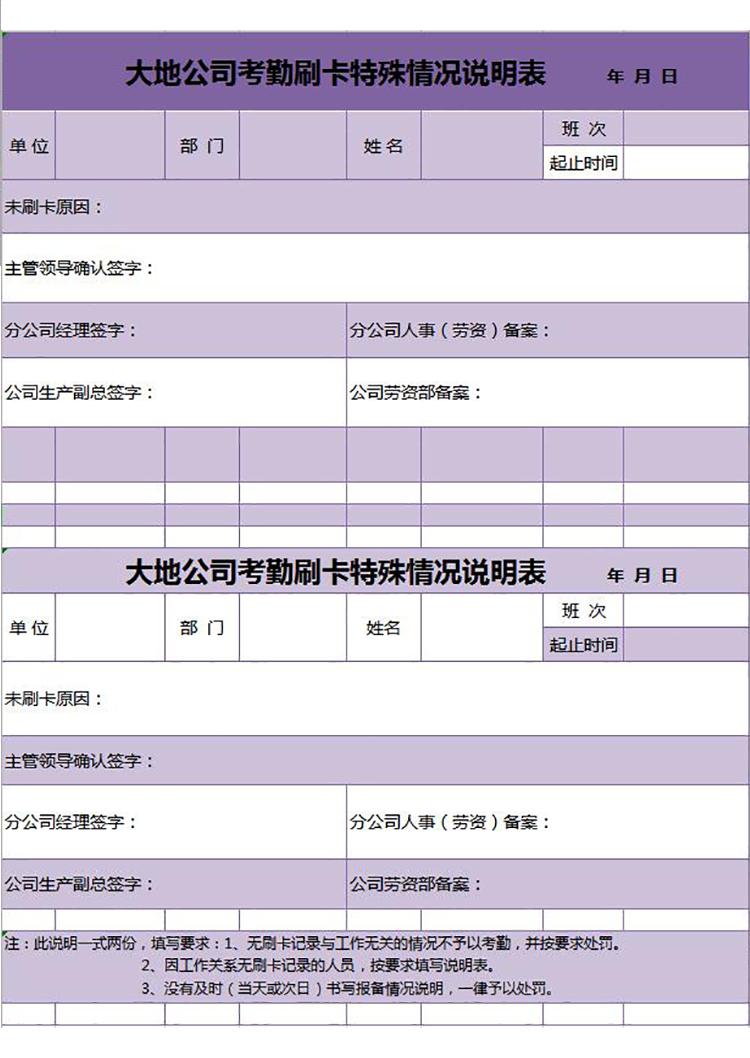
Task: Select 公司生产副总签字 in the bottom form
Action: pyautogui.click(x=174, y=883)
